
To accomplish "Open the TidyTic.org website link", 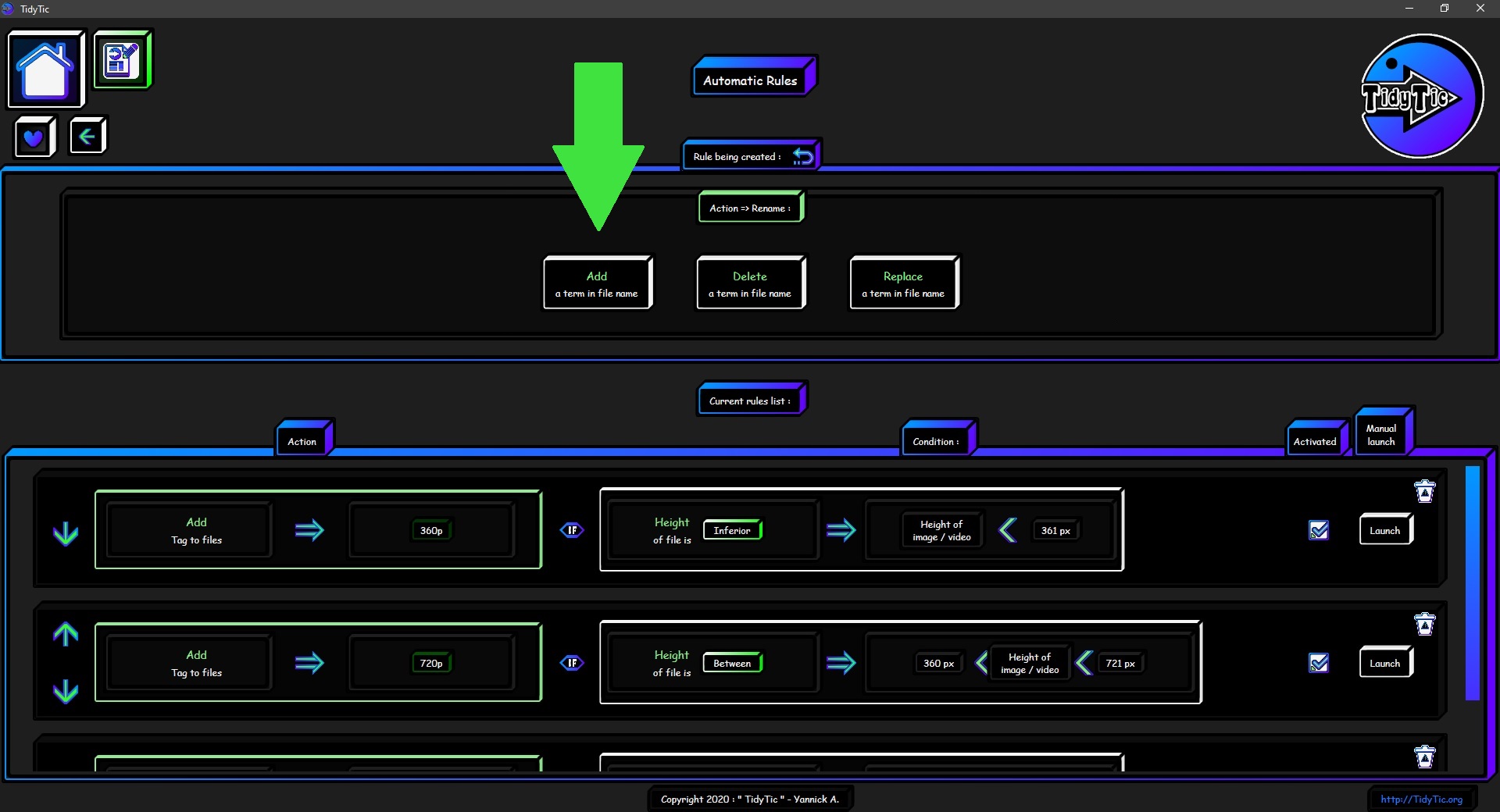I will point(1421,799).
